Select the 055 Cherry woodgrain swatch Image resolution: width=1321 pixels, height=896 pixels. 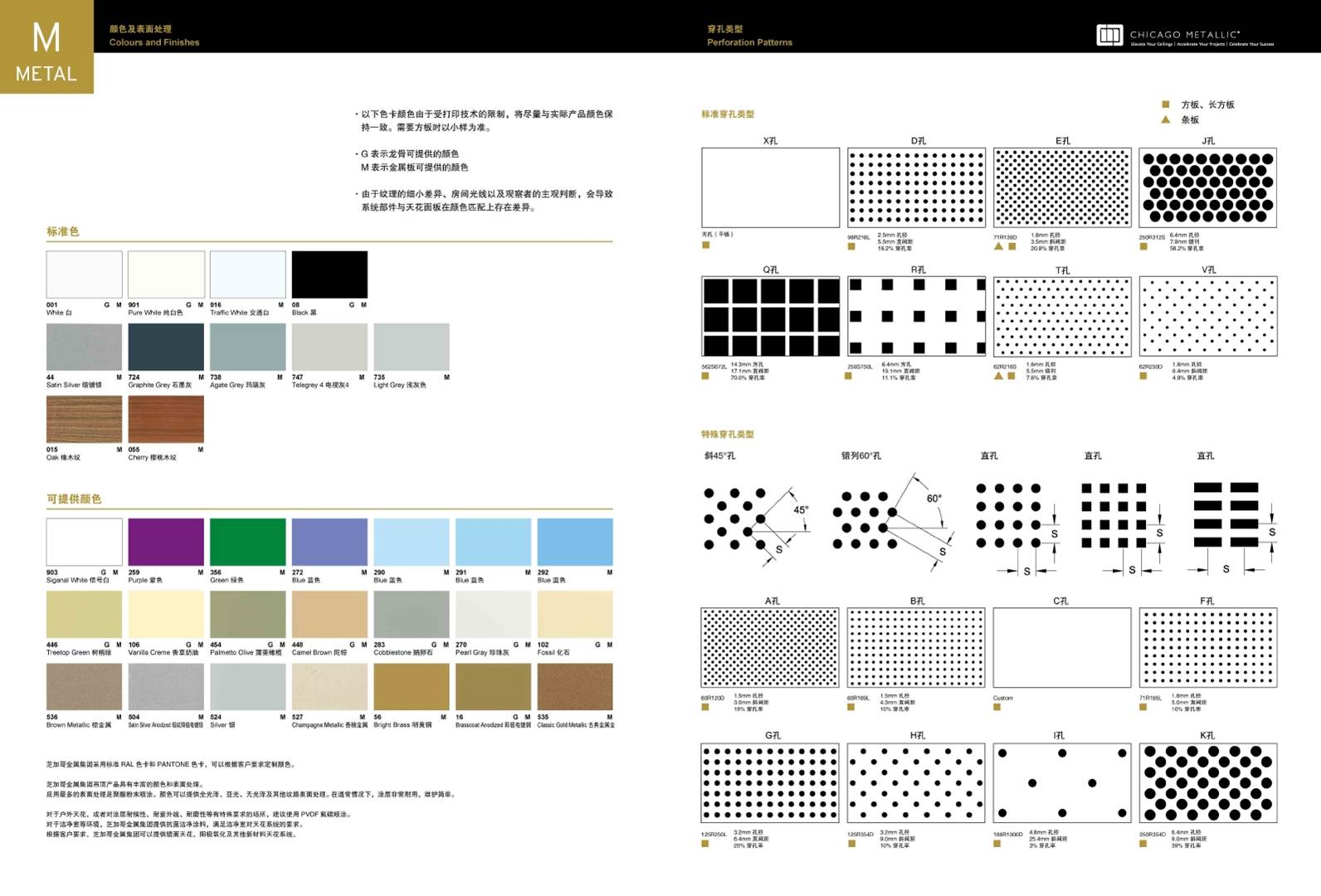point(166,419)
